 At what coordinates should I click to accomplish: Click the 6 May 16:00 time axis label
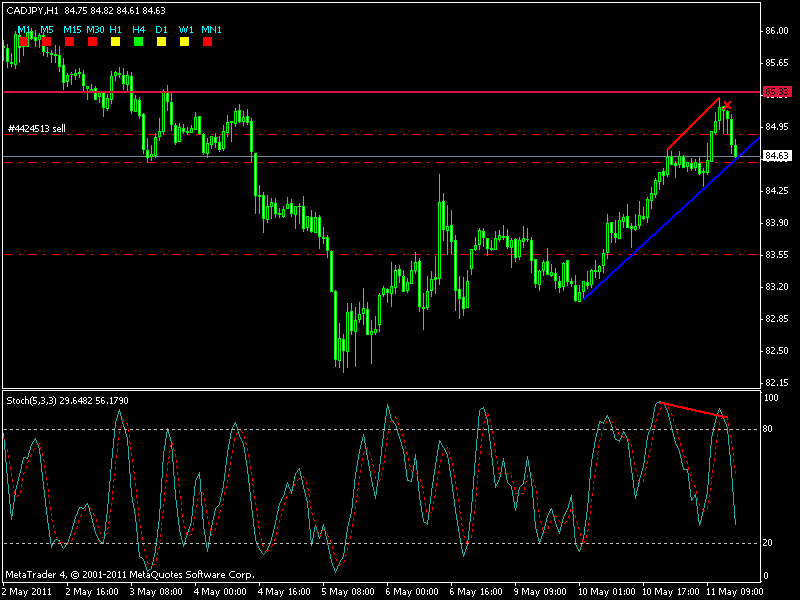click(x=476, y=592)
